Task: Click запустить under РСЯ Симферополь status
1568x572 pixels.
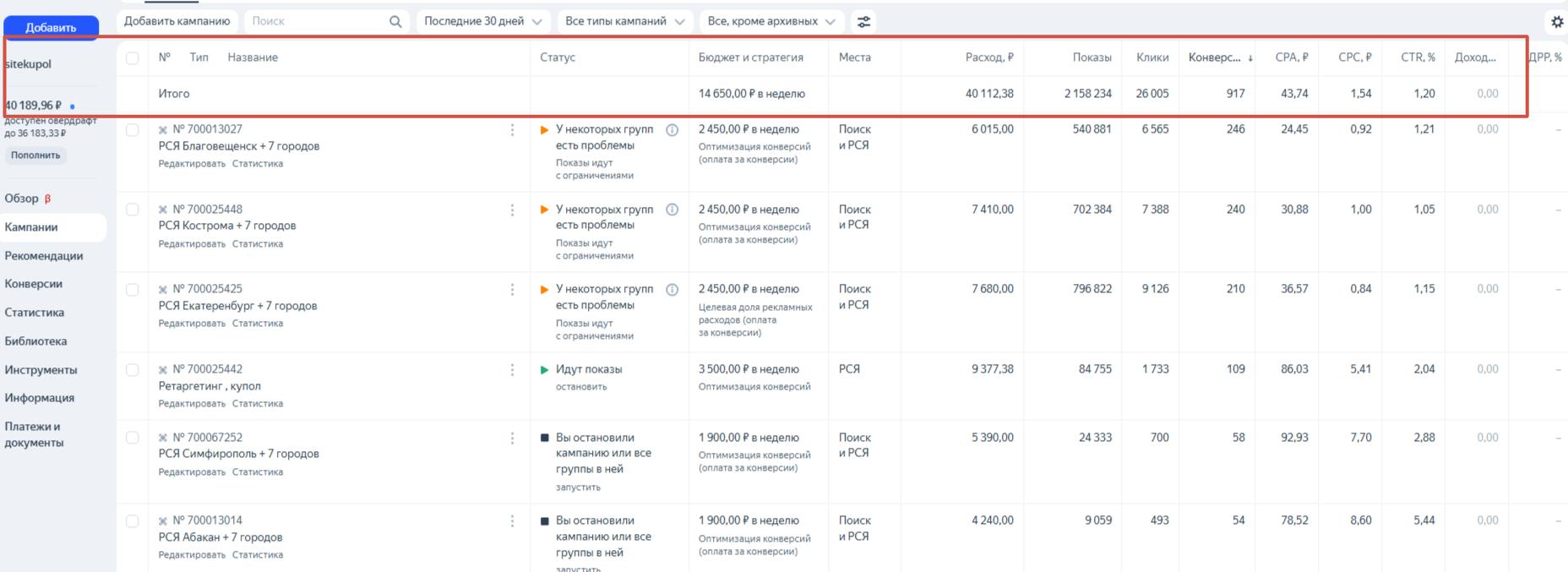Action: point(578,488)
